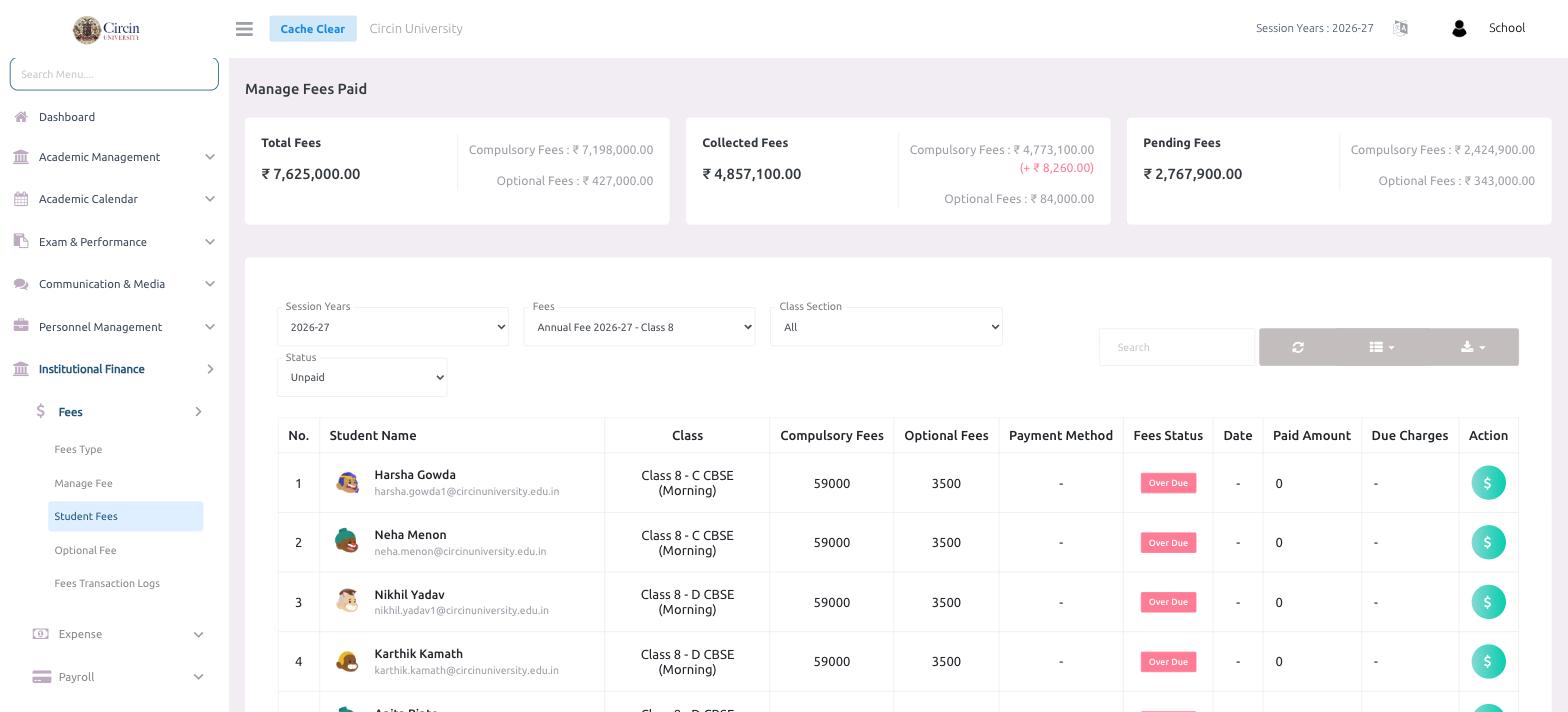The width and height of the screenshot is (1568, 712).
Task: Click the Circin University header text
Action: pos(416,28)
